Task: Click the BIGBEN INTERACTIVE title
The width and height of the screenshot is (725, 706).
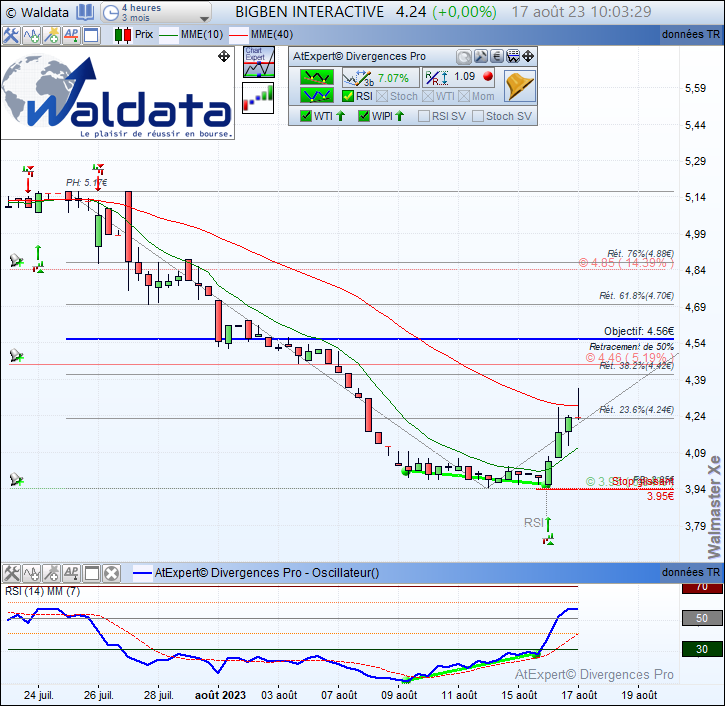Action: [309, 12]
